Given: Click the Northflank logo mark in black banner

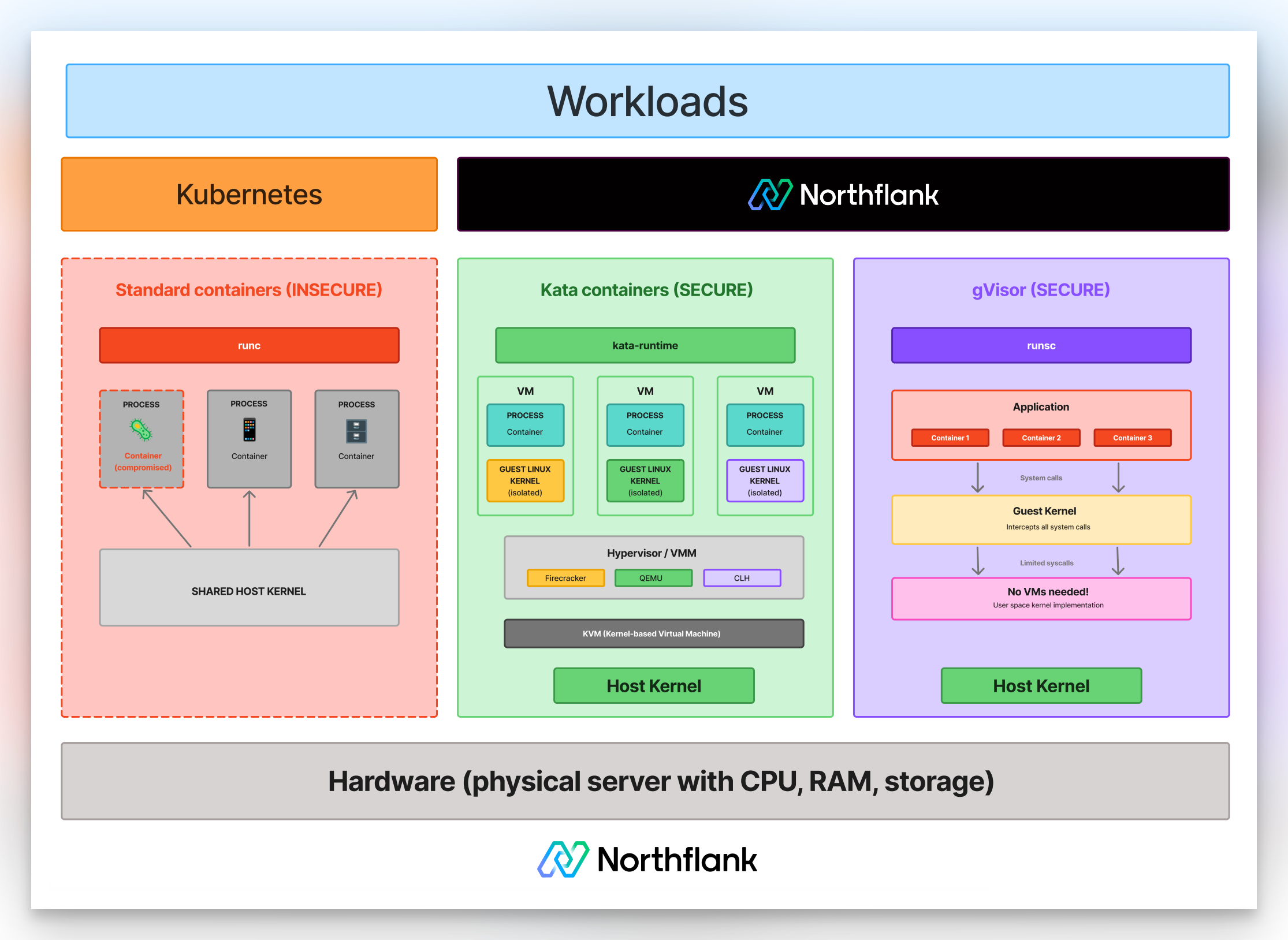Looking at the screenshot, I should (x=770, y=195).
